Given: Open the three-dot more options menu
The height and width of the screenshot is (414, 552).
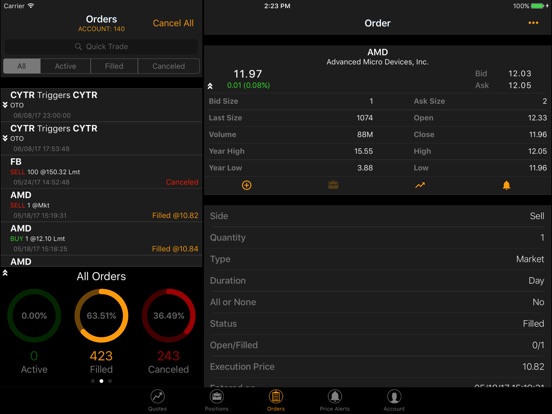Looking at the screenshot, I should (x=533, y=23).
